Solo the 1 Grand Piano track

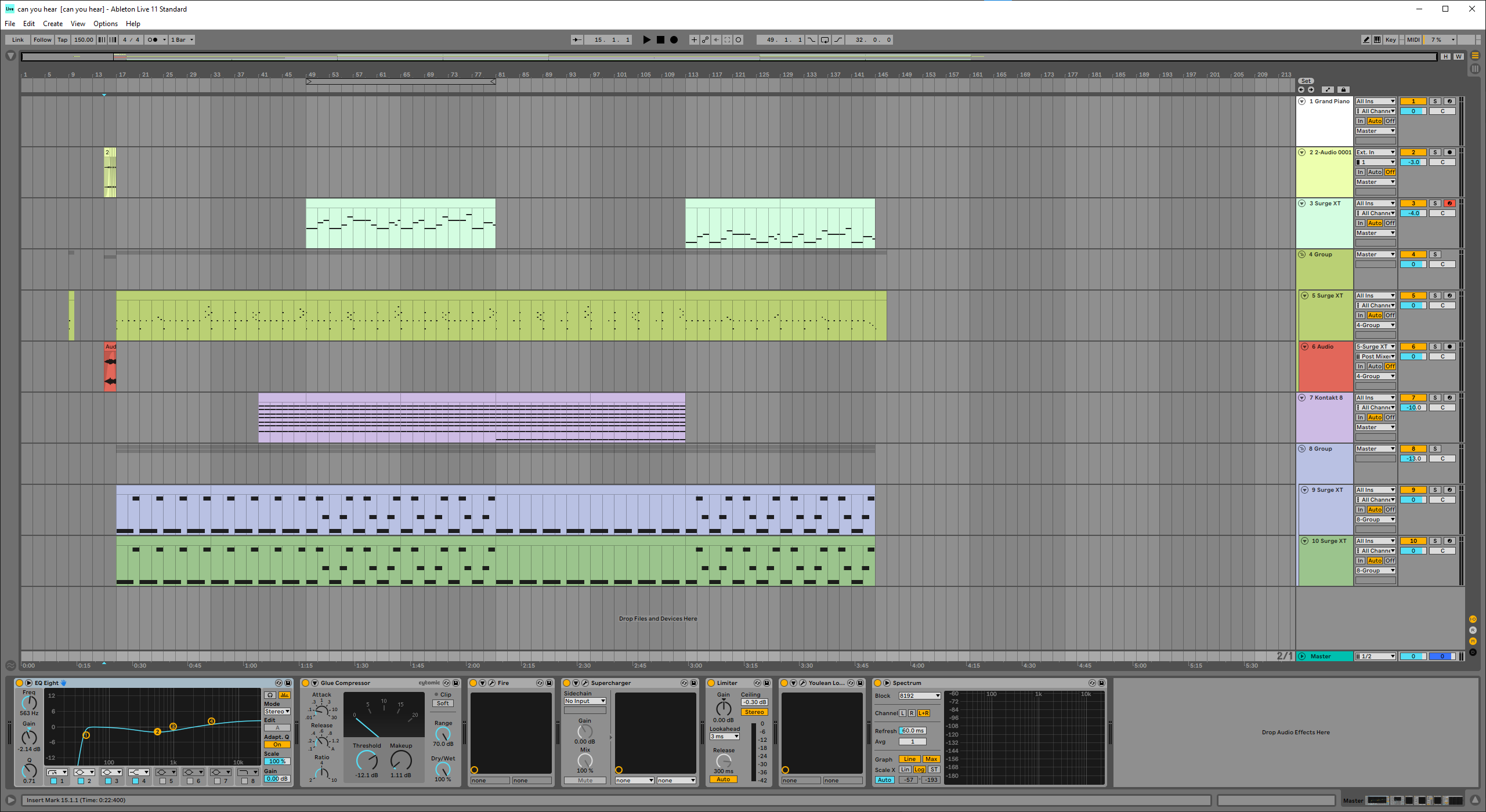[x=1435, y=101]
